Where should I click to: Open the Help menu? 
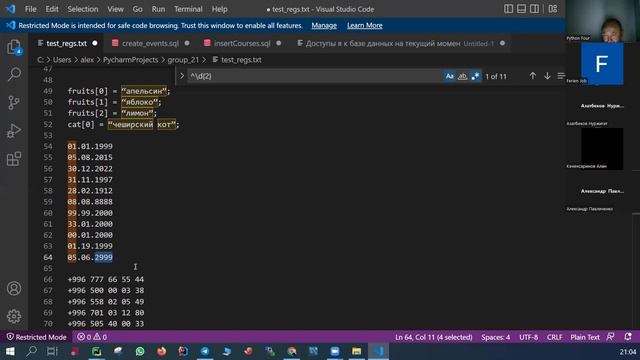(220, 9)
